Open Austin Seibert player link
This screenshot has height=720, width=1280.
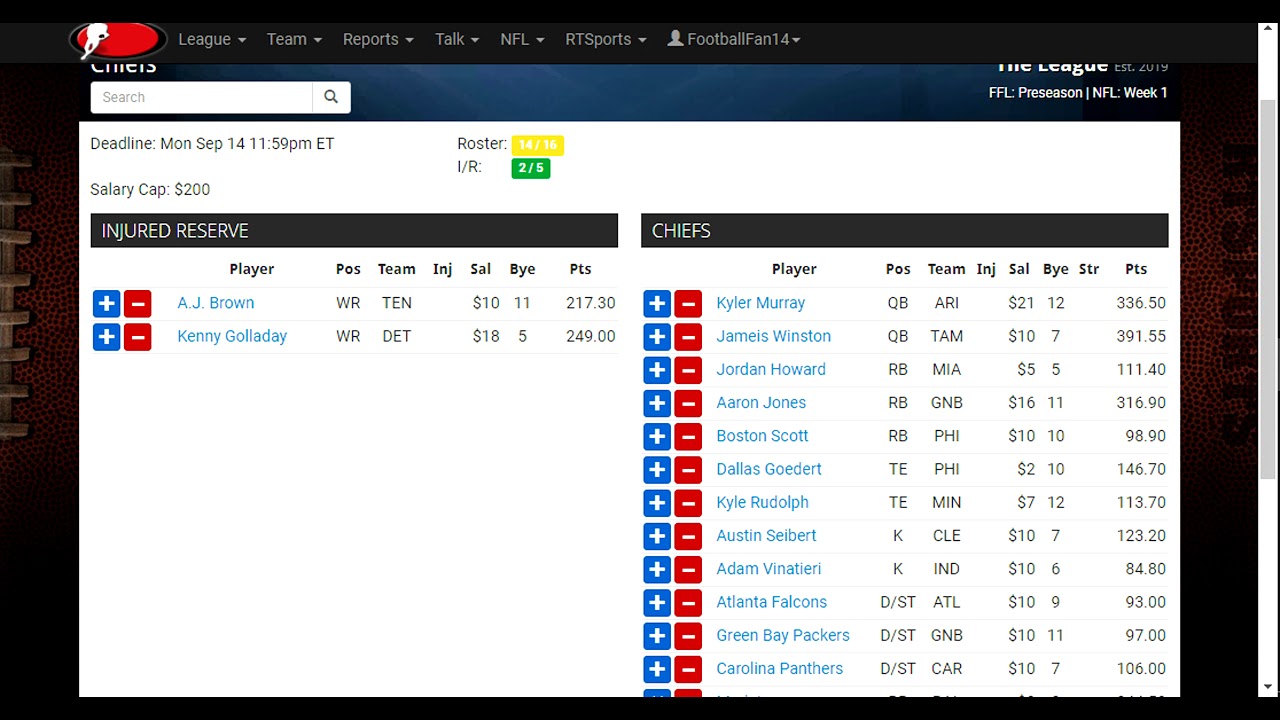766,535
